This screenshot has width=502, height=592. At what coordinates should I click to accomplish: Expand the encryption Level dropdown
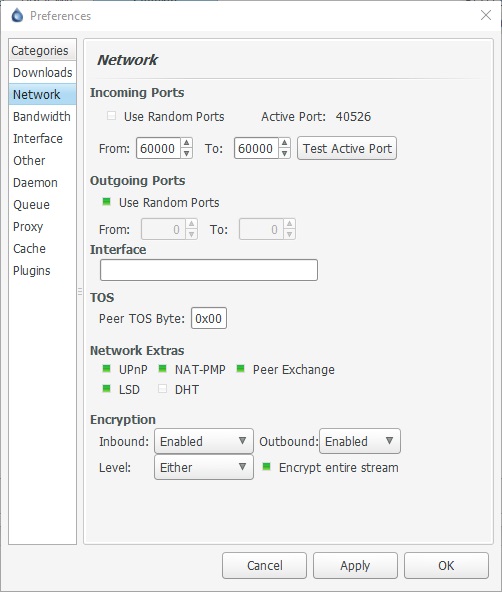[x=204, y=467]
